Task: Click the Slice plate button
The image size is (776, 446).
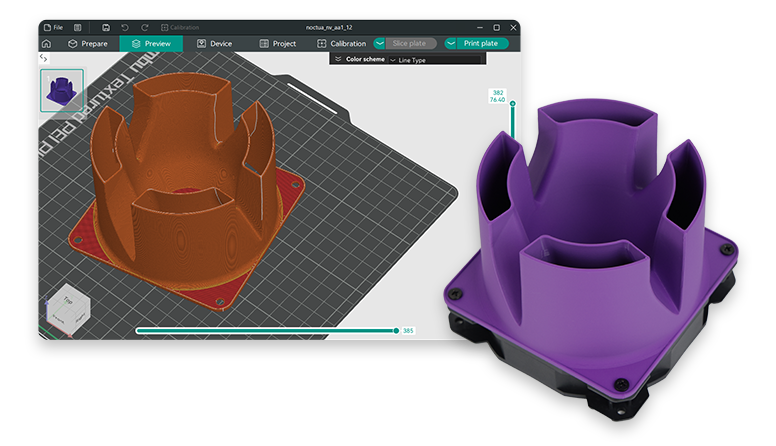Action: (x=411, y=44)
